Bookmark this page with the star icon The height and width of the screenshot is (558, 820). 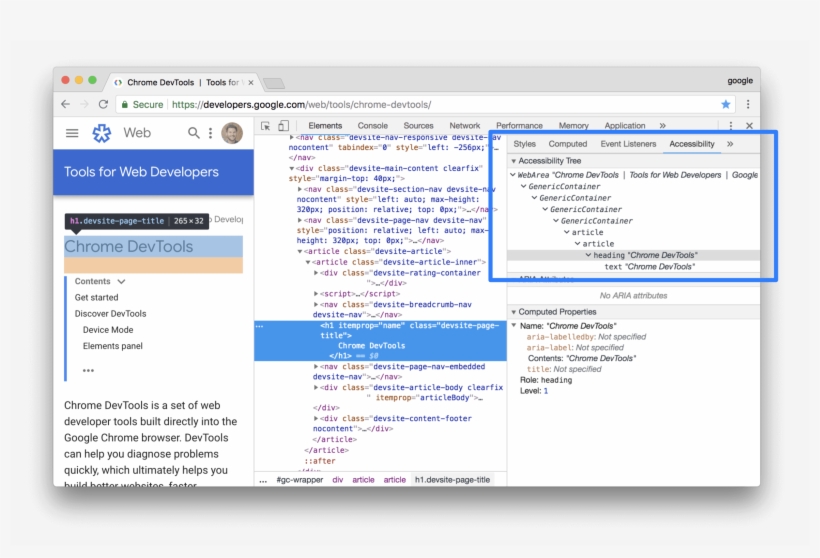click(x=726, y=104)
